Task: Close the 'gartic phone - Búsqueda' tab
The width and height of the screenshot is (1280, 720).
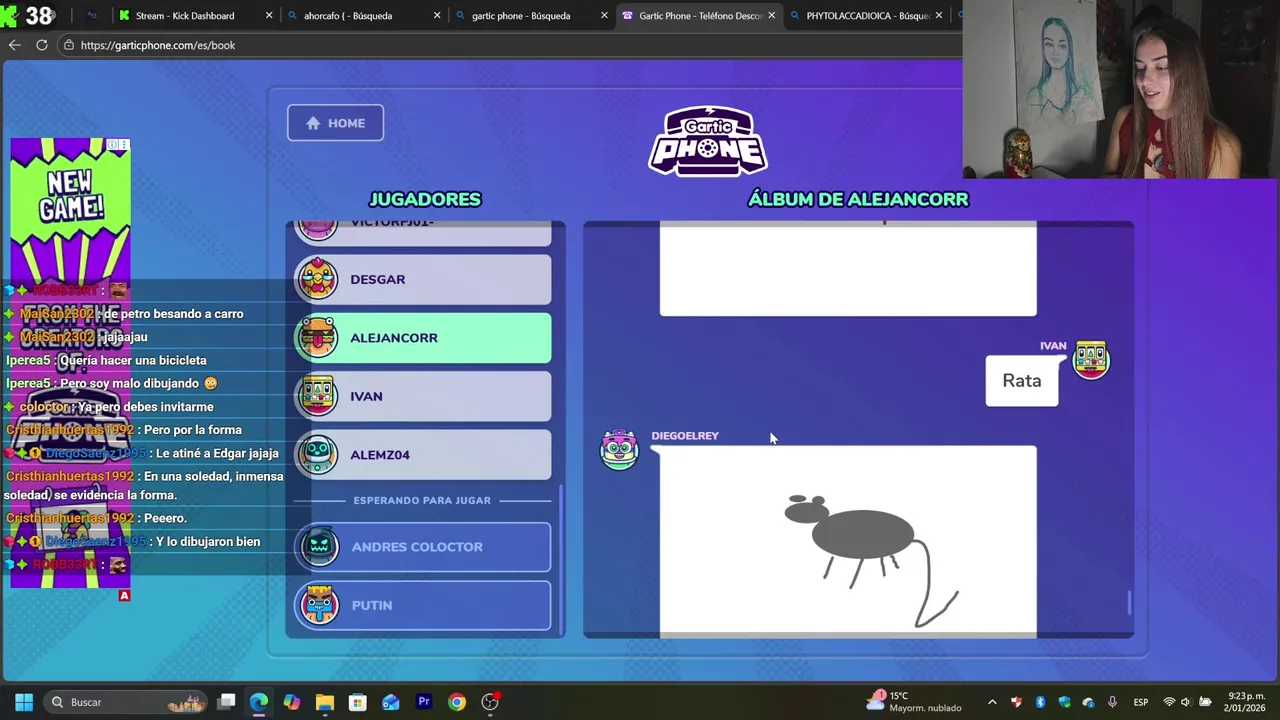Action: [x=604, y=16]
